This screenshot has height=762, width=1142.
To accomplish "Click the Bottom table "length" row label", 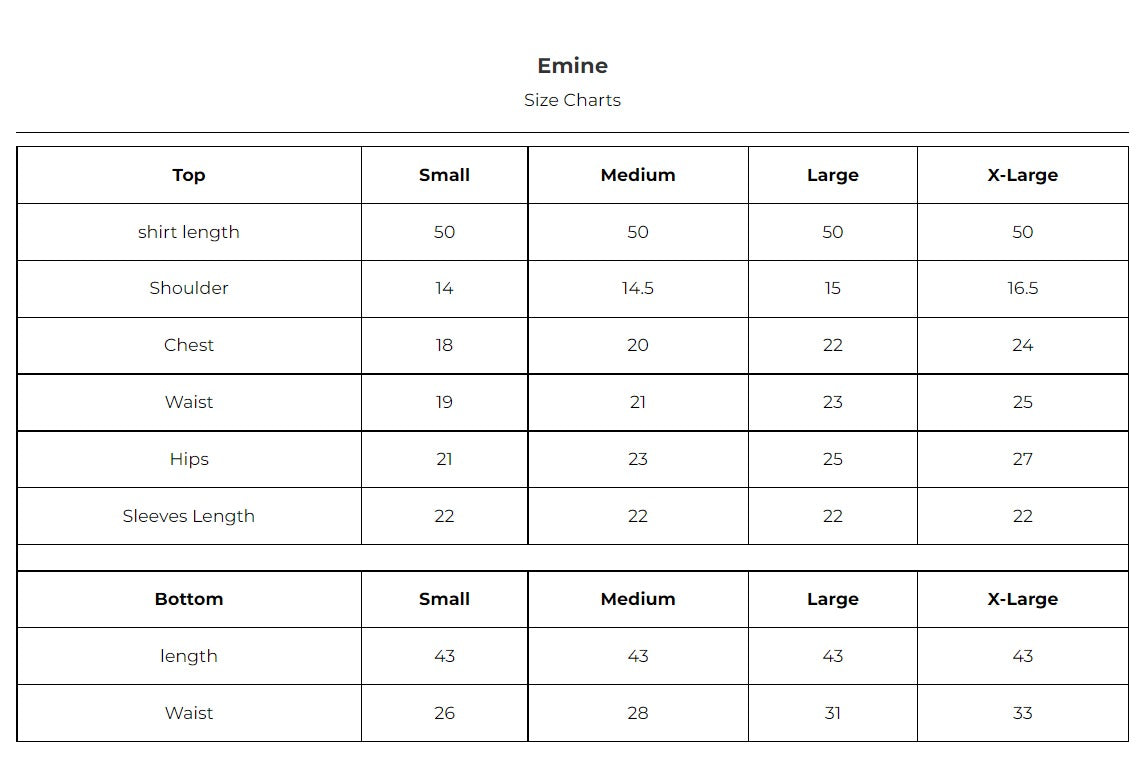I will coord(189,656).
